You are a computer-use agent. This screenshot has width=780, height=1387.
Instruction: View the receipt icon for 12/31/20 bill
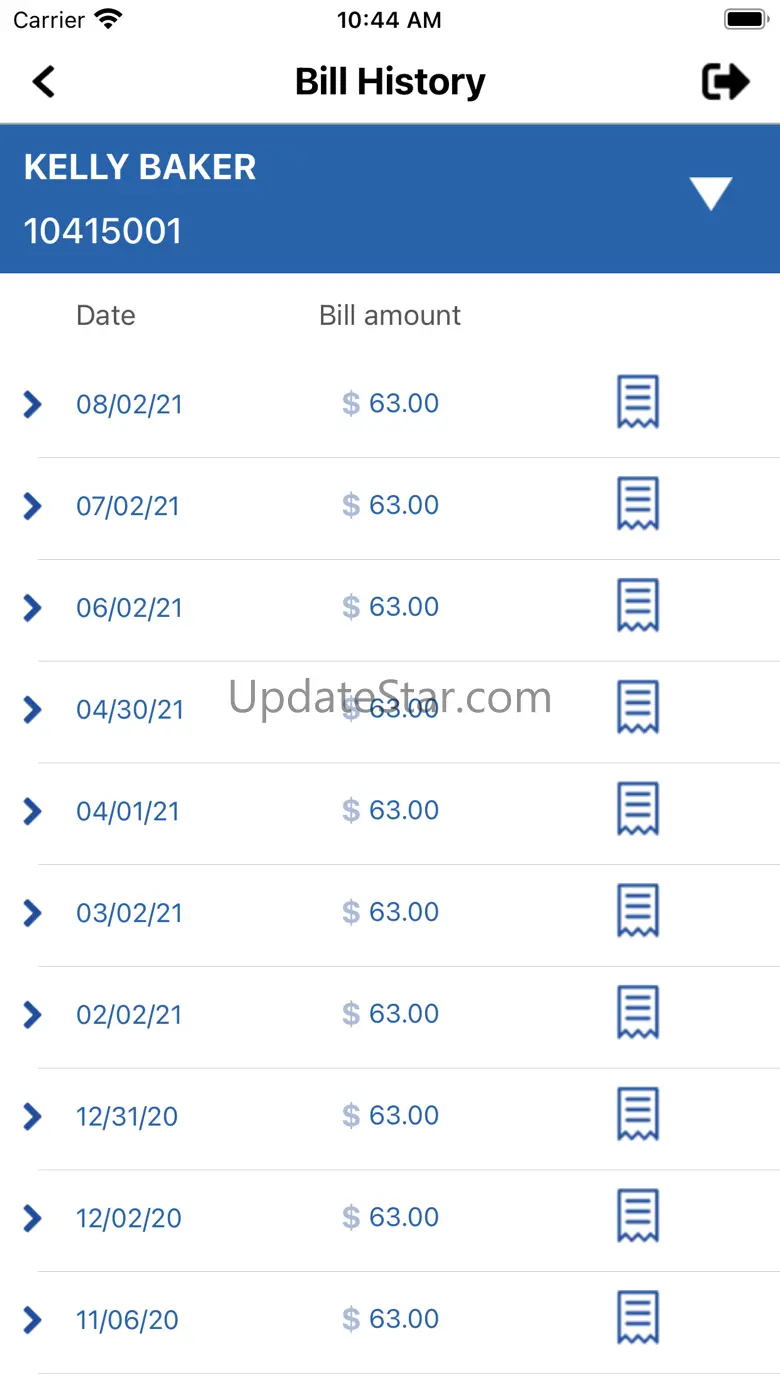click(x=638, y=1115)
